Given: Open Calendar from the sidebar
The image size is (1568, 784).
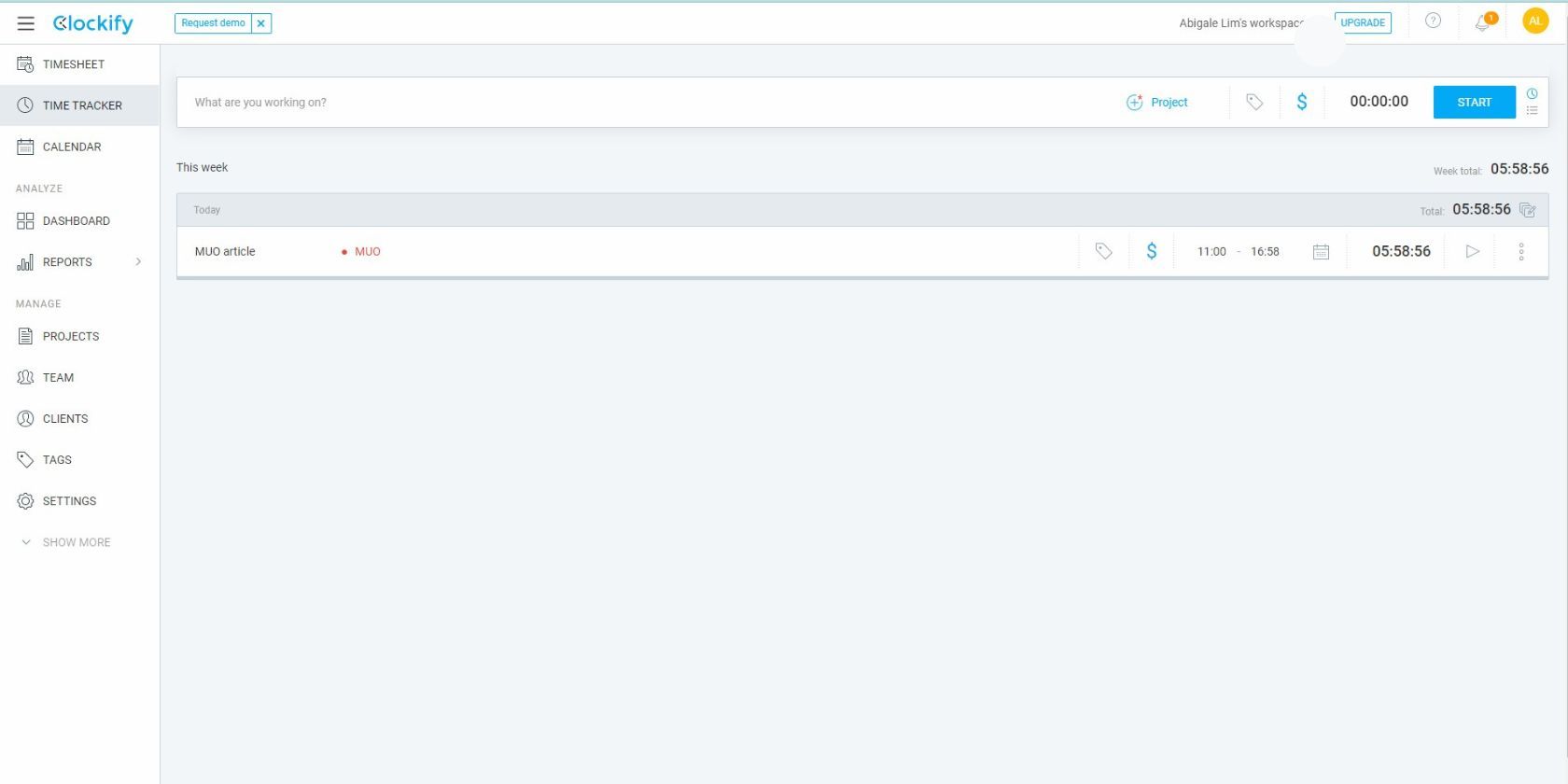Looking at the screenshot, I should tap(79, 147).
